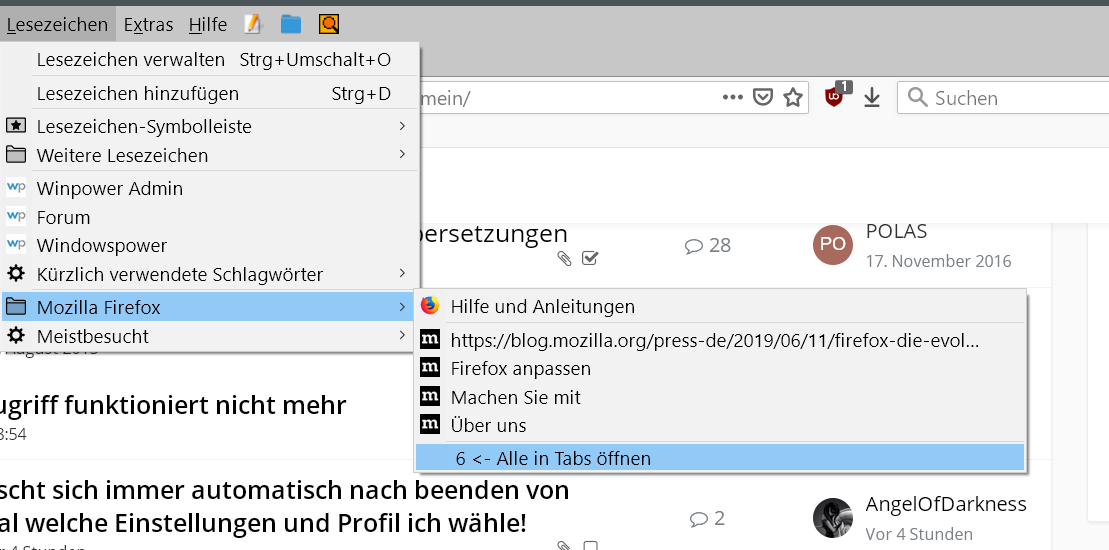This screenshot has width=1109, height=550.
Task: Bookmark this page with the star icon
Action: coord(793,97)
